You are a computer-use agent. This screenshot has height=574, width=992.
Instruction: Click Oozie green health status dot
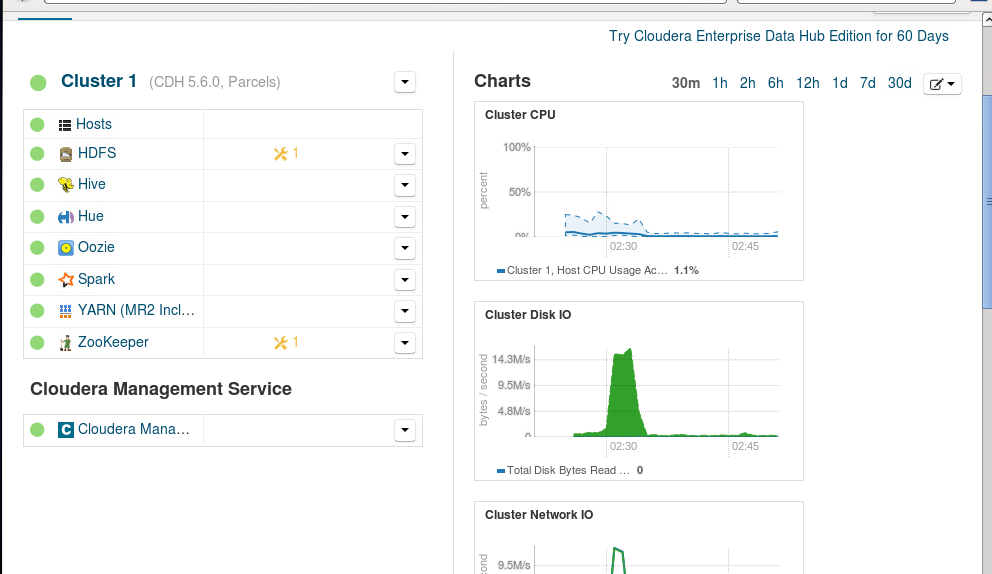point(37,247)
